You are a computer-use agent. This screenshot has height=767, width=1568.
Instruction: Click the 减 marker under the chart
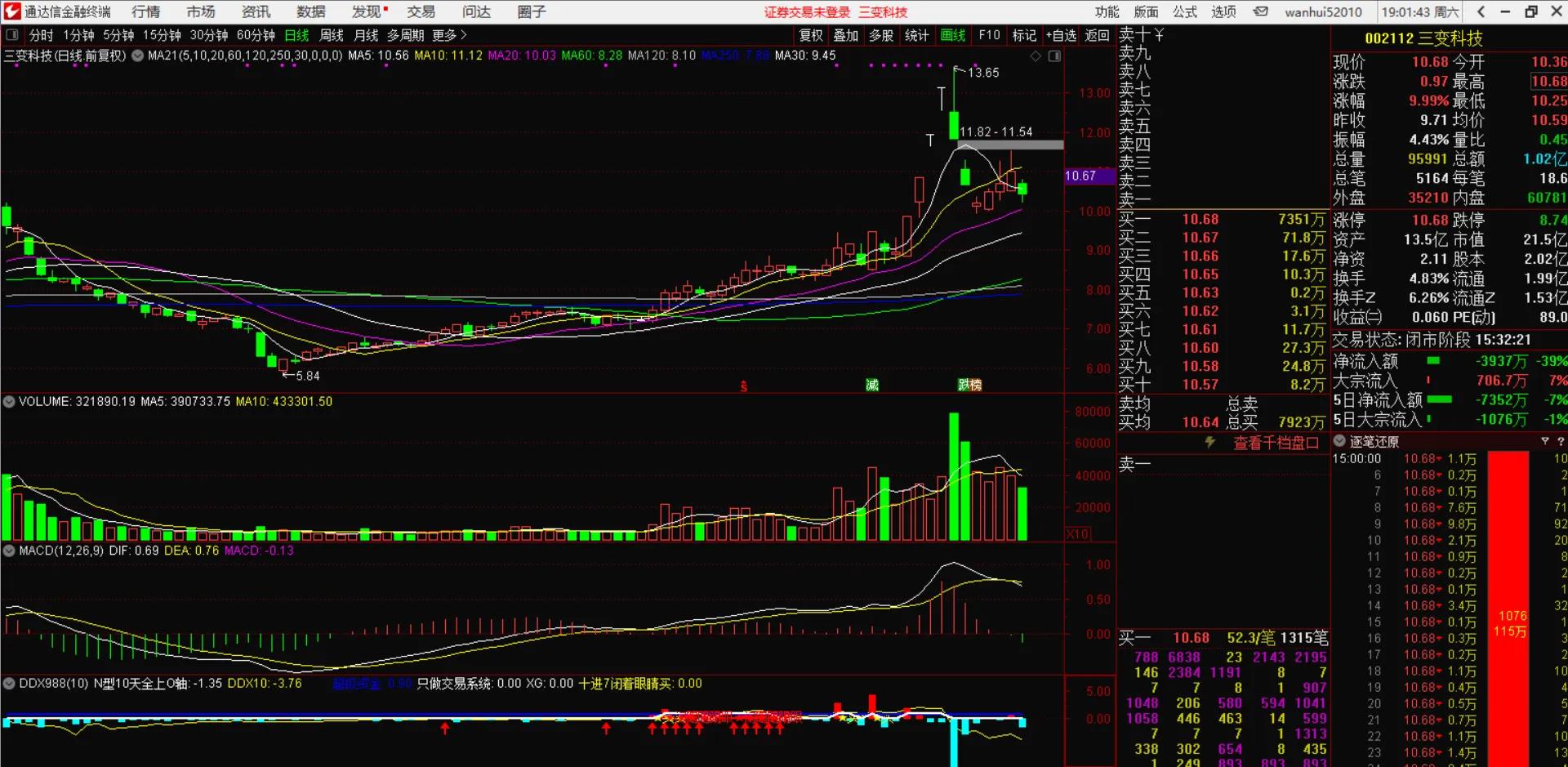pos(872,385)
